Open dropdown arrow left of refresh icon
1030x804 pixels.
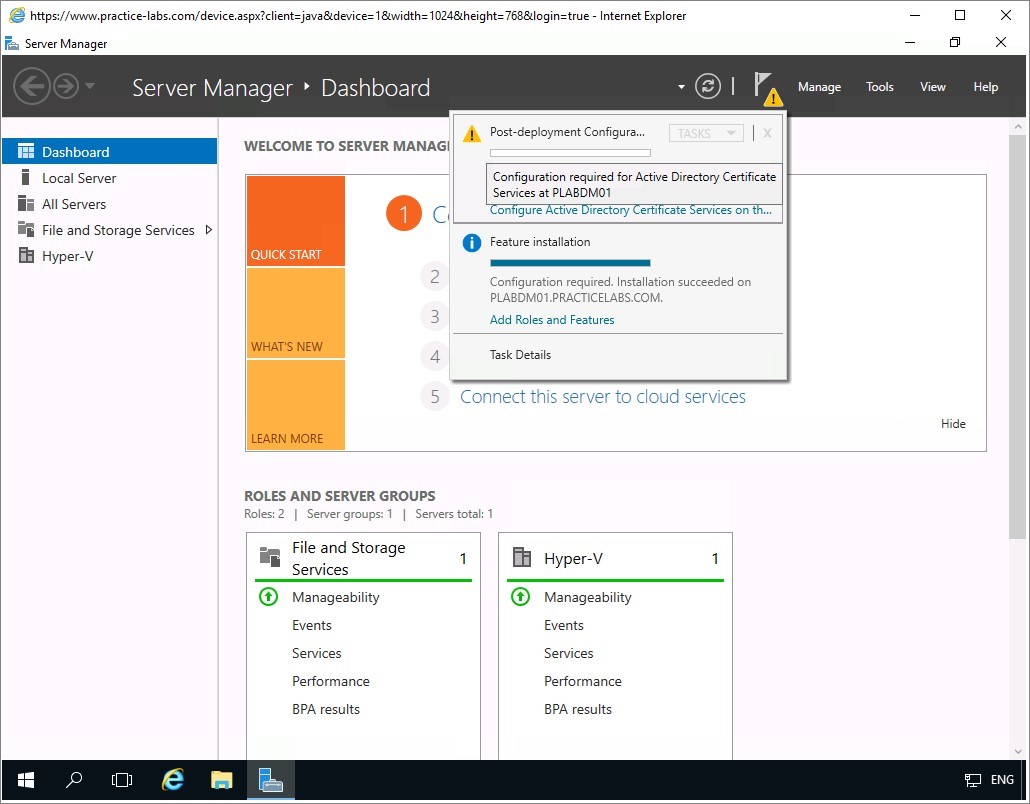(681, 87)
